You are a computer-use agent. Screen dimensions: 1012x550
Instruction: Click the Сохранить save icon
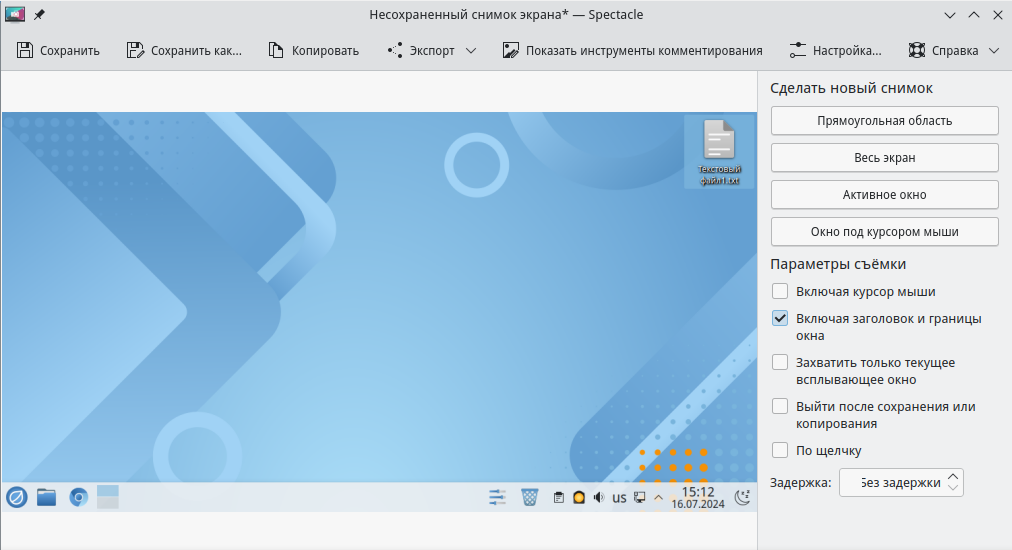coord(25,51)
